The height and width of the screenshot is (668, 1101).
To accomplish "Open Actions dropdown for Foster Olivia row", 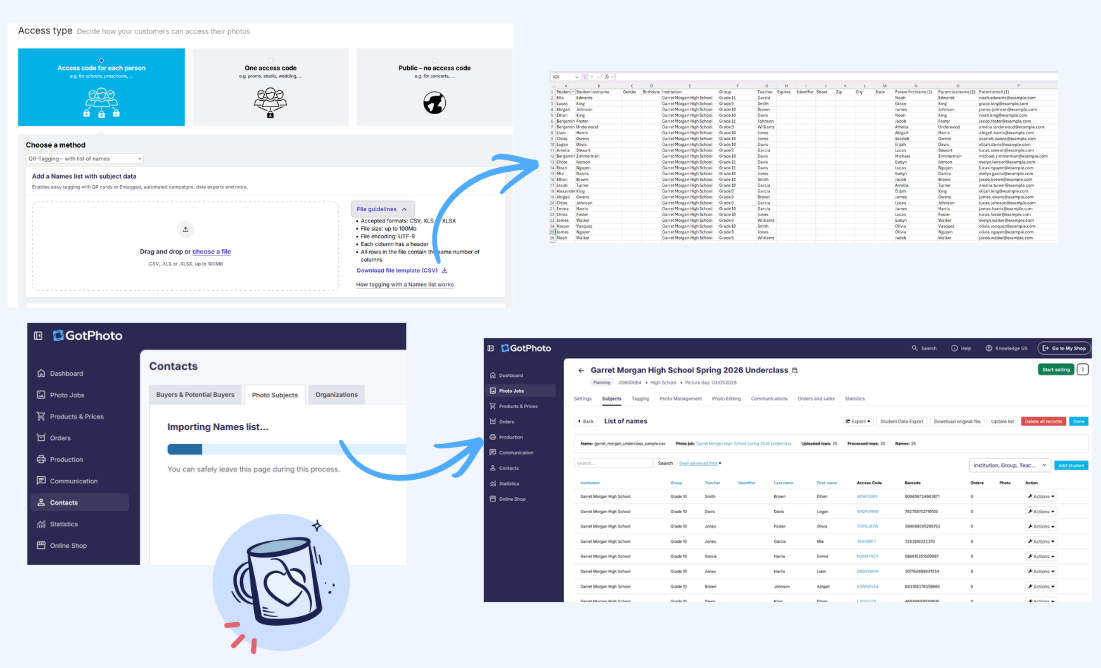I will tap(1041, 526).
